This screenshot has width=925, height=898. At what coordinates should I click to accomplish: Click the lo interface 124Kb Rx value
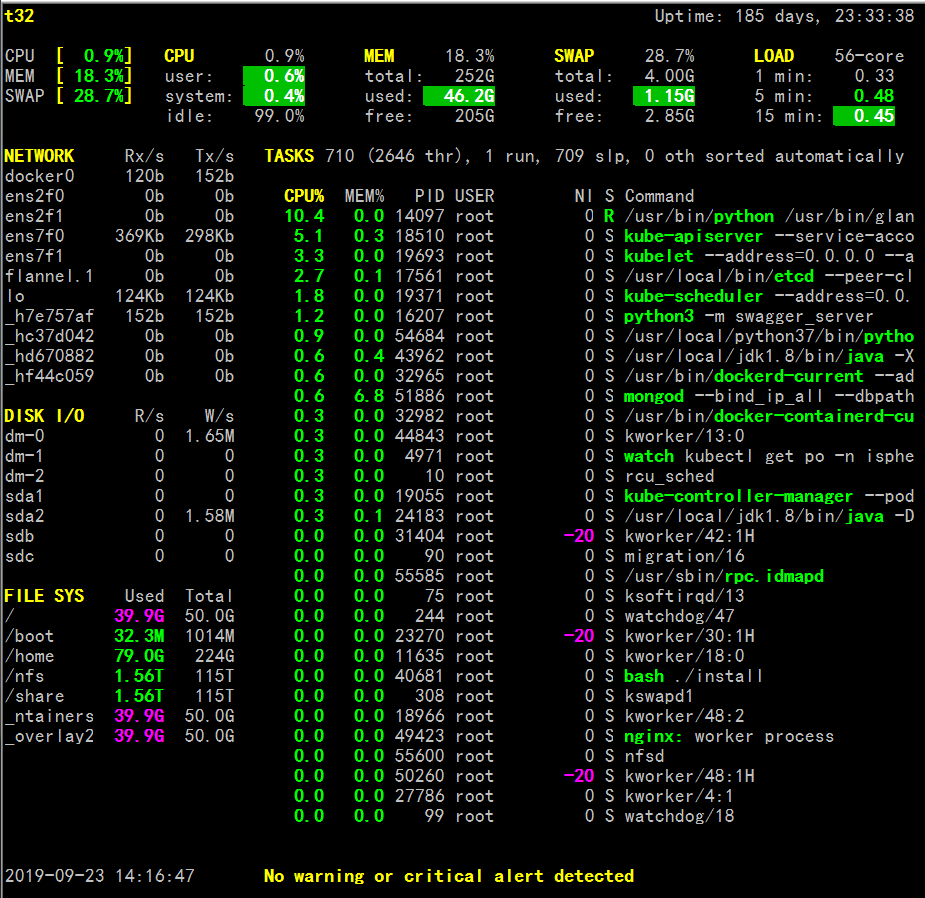[139, 296]
